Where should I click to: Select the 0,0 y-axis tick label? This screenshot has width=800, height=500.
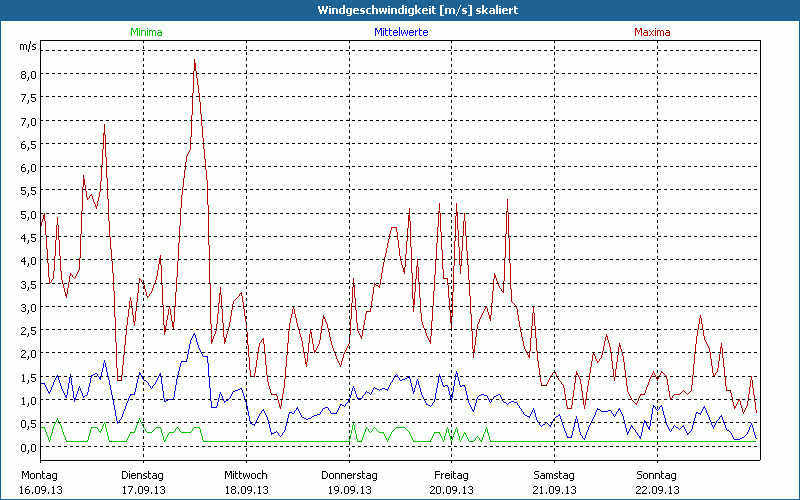(28, 447)
